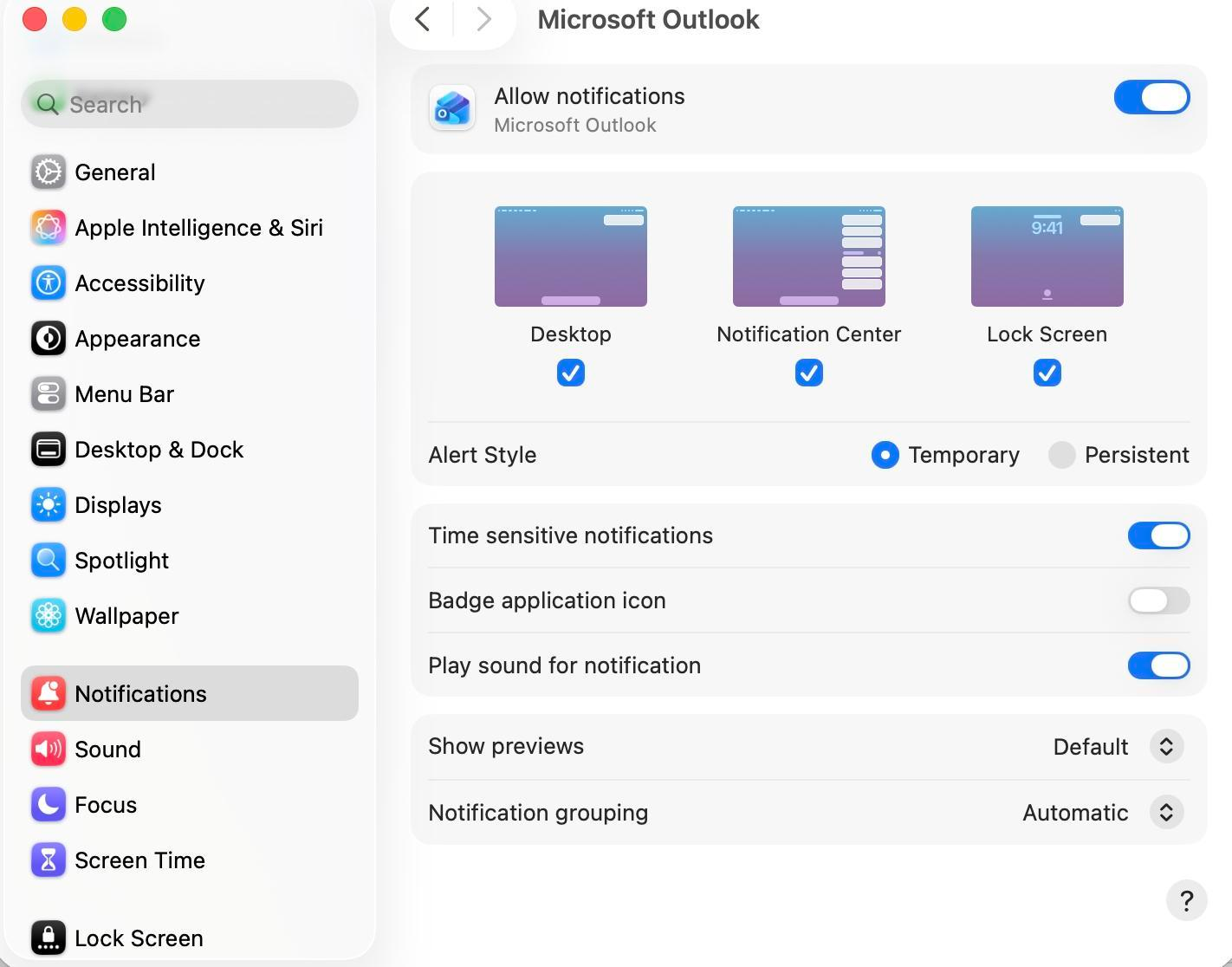Open General settings
Viewport: 1232px width, 967px height.
(190, 172)
